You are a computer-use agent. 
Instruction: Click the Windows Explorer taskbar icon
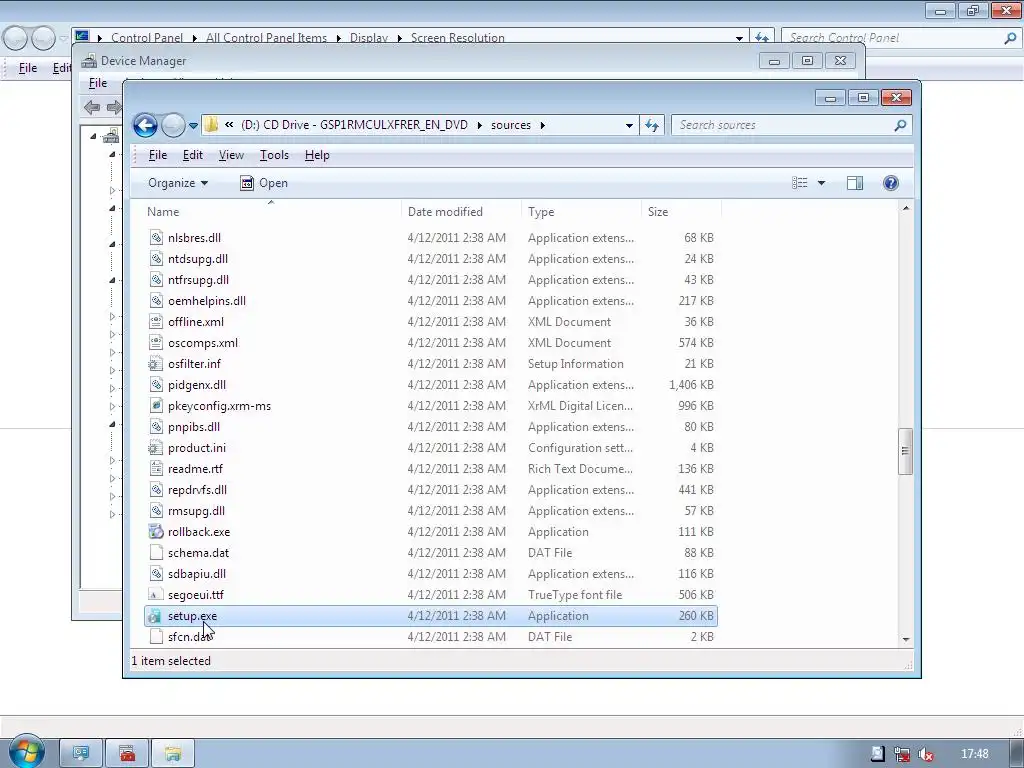pyautogui.click(x=173, y=754)
